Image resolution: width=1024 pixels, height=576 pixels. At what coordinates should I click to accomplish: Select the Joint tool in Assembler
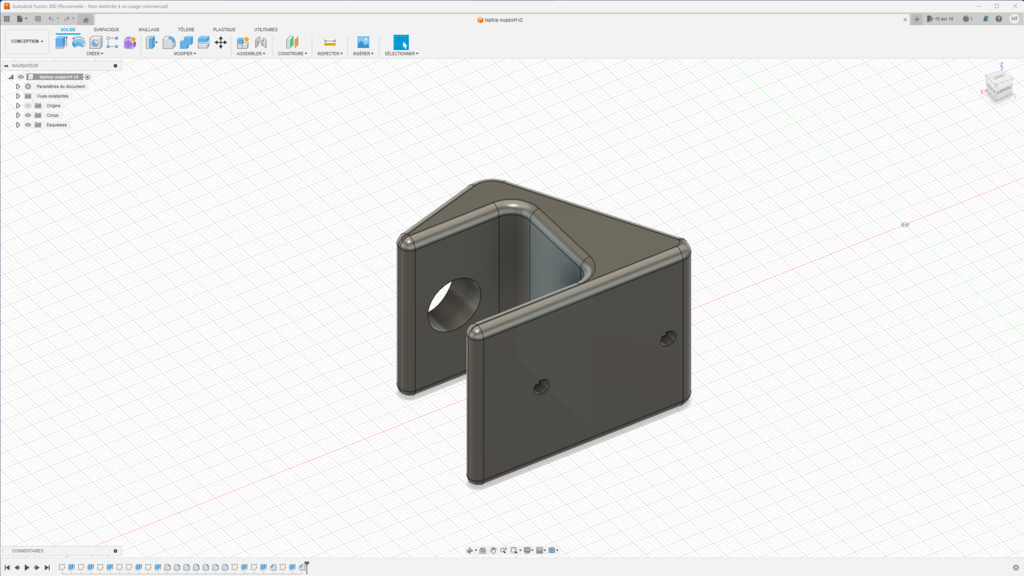click(x=261, y=42)
